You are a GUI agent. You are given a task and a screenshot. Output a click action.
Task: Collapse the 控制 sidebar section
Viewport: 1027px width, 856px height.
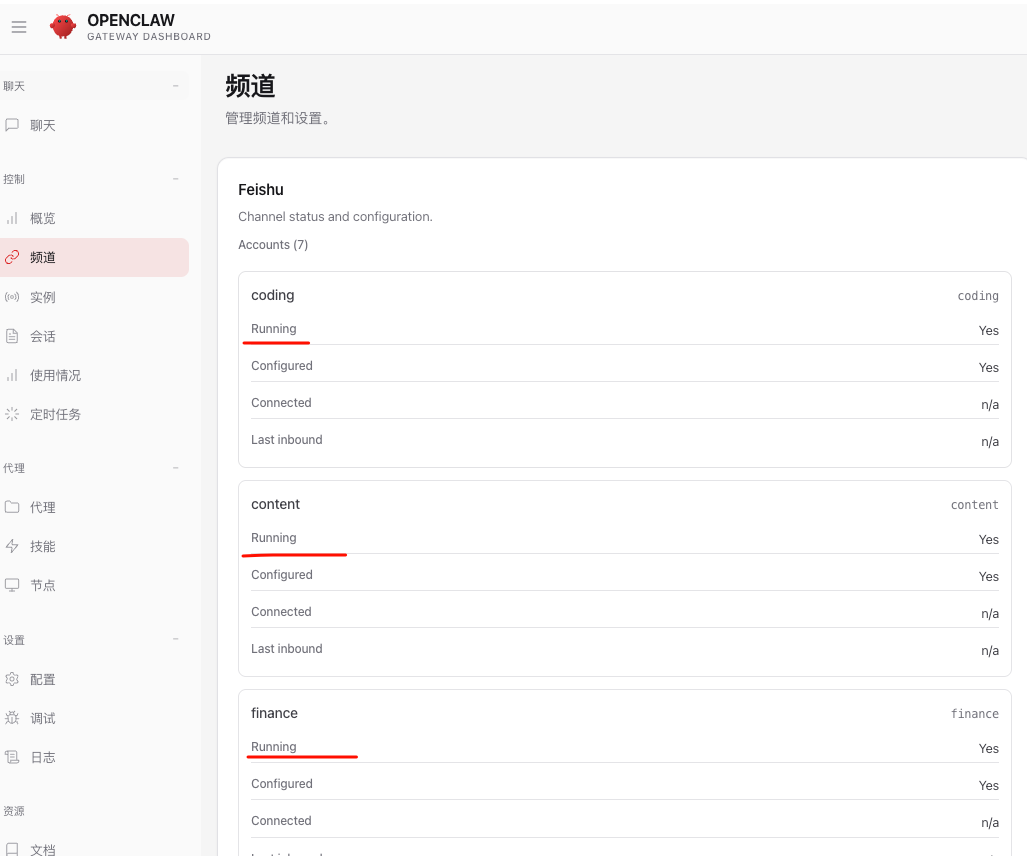[176, 179]
